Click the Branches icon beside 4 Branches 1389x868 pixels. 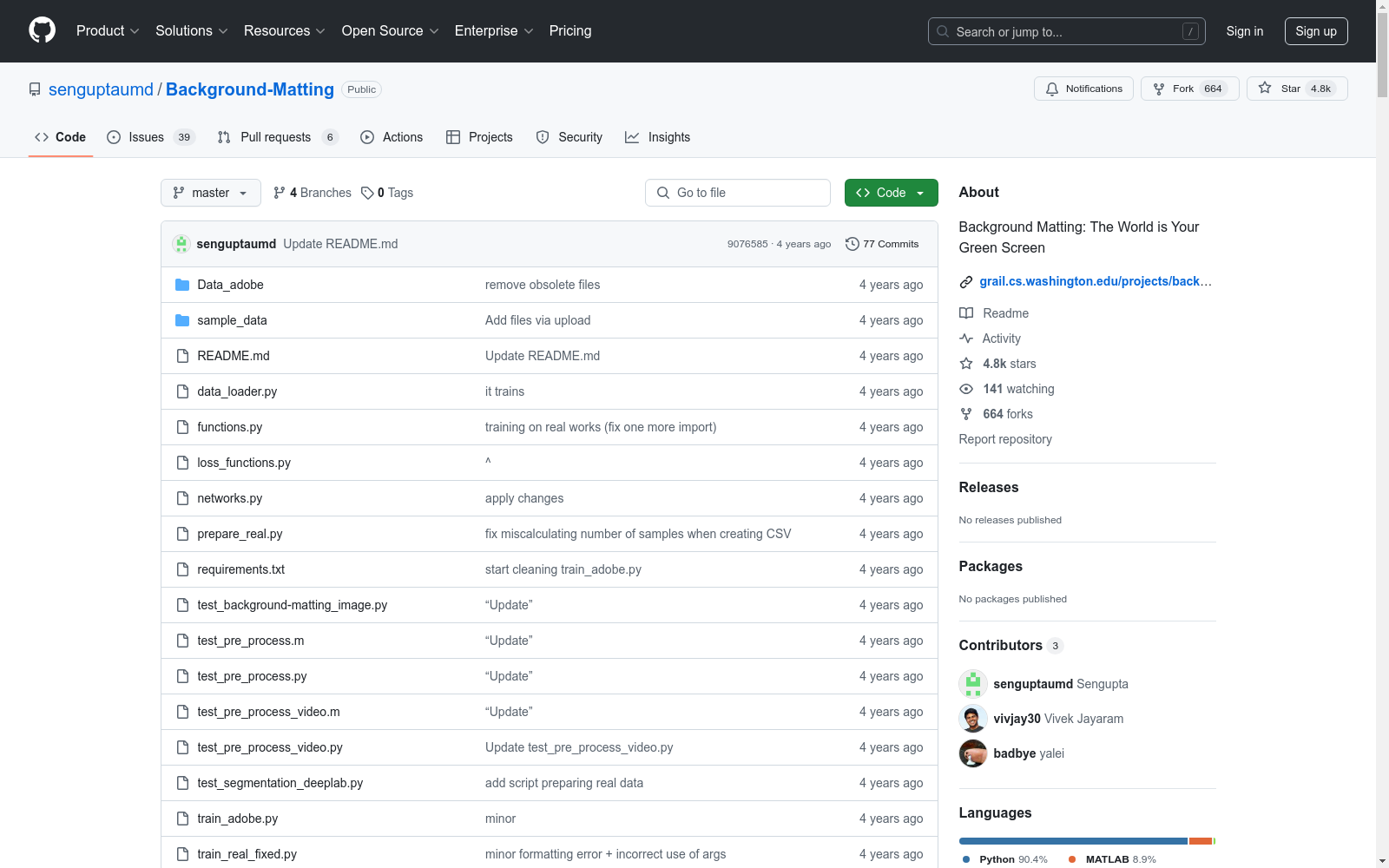[280, 193]
